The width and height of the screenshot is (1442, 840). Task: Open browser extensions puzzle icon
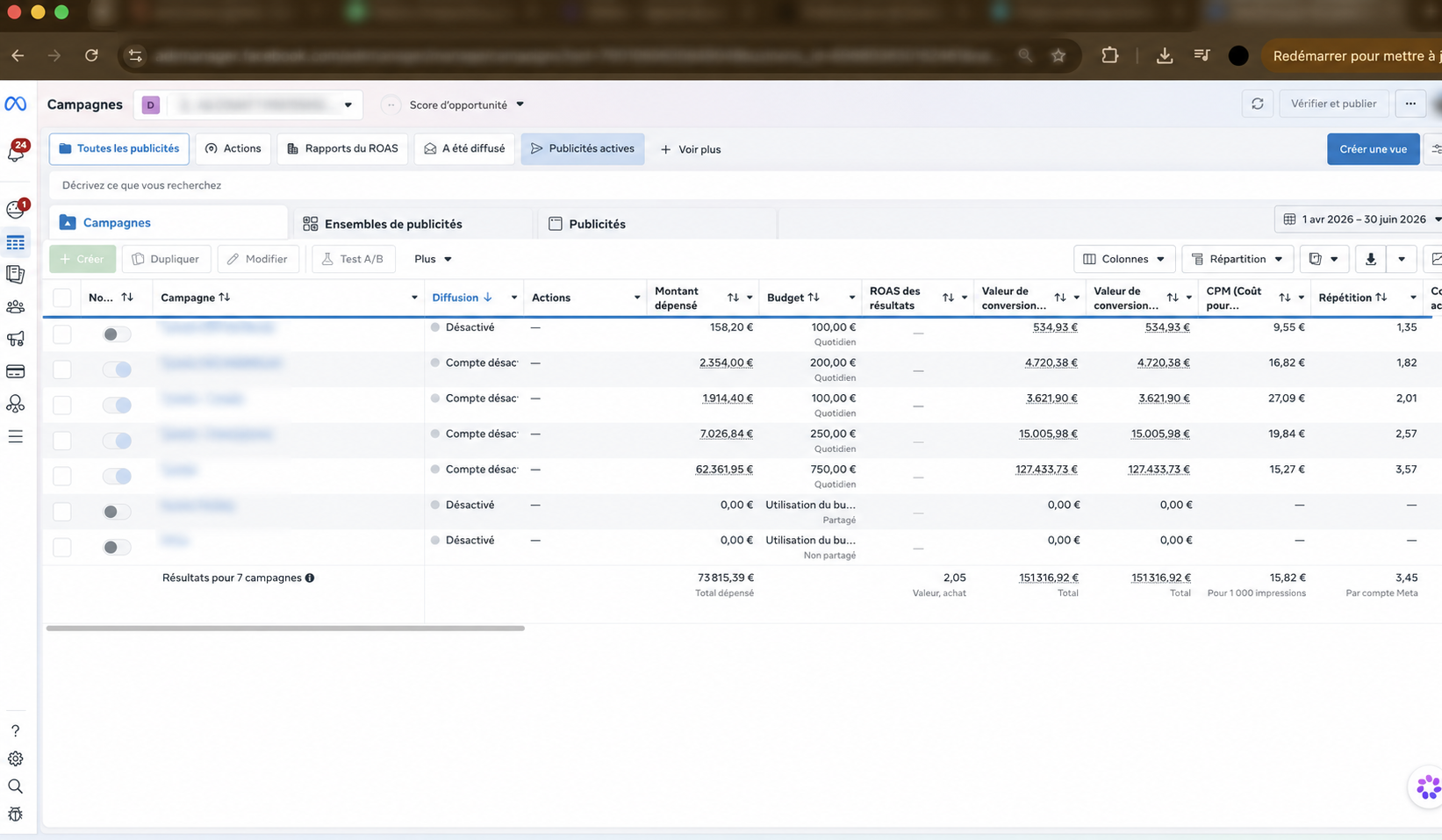[x=1109, y=55]
